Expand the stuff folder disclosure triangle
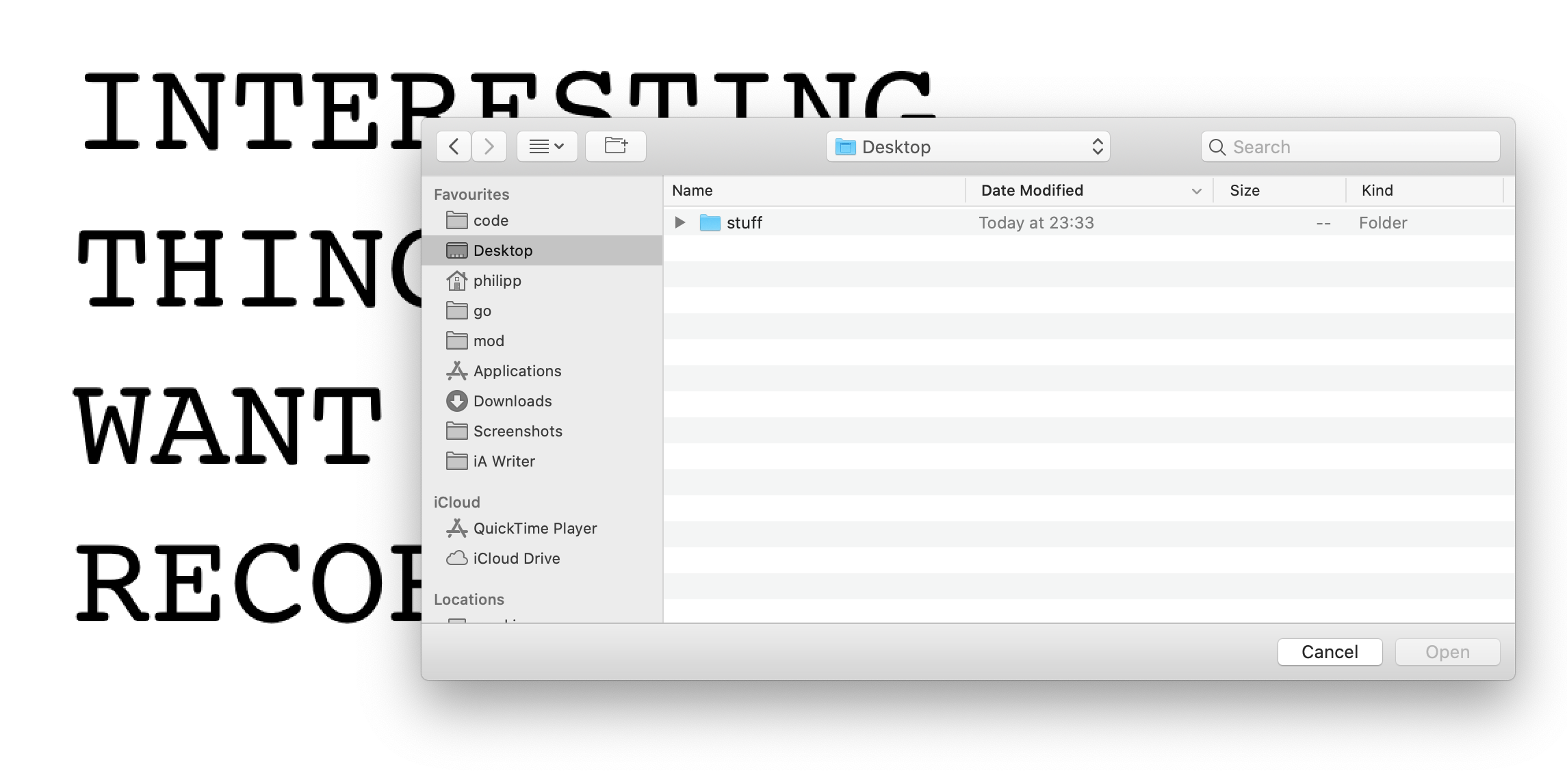Viewport: 1567px width, 784px height. (680, 222)
